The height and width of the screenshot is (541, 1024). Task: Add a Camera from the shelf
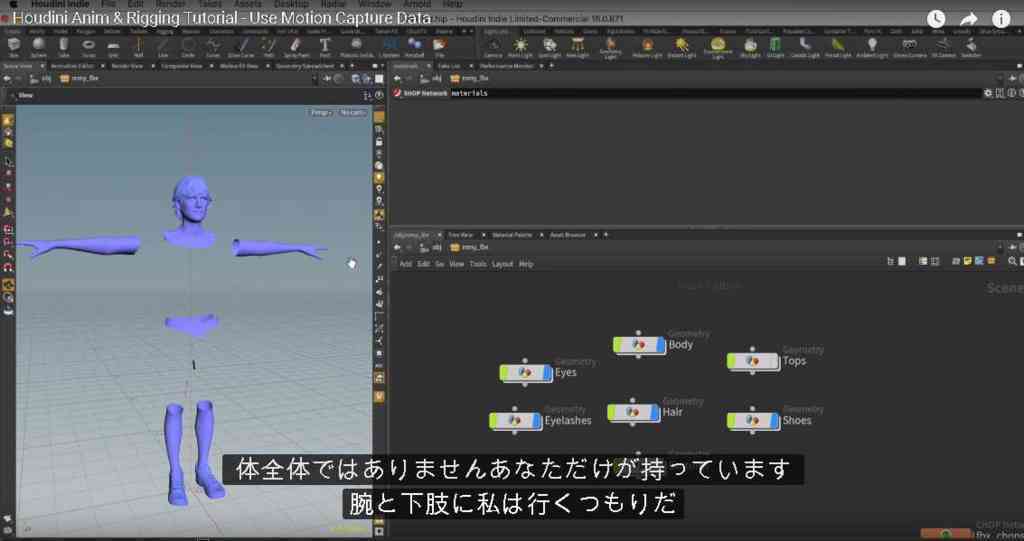(x=493, y=47)
